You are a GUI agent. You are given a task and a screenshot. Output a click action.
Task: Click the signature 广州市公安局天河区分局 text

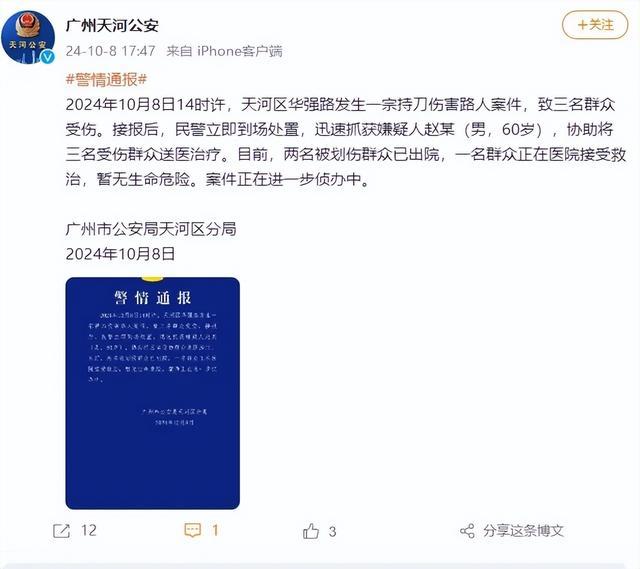151,229
